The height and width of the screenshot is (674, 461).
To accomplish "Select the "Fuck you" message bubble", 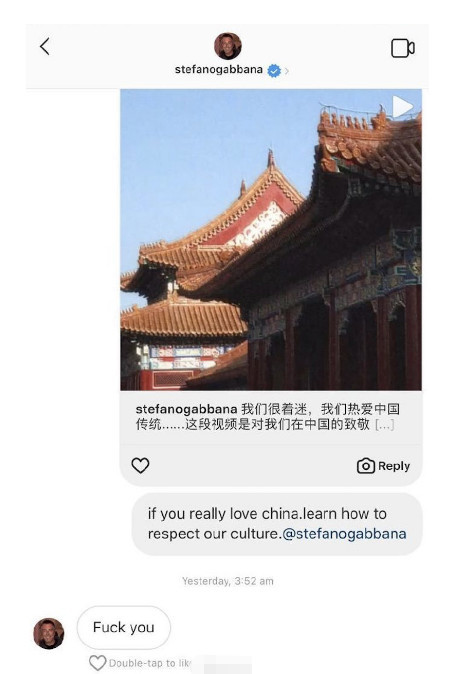I will pos(124,628).
